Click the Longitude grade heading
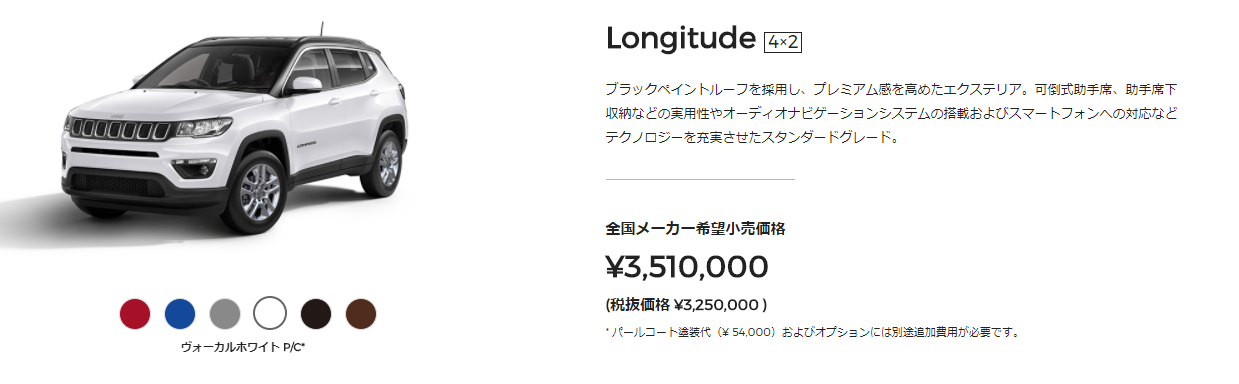Screen dimensions: 1239x384 (680, 38)
